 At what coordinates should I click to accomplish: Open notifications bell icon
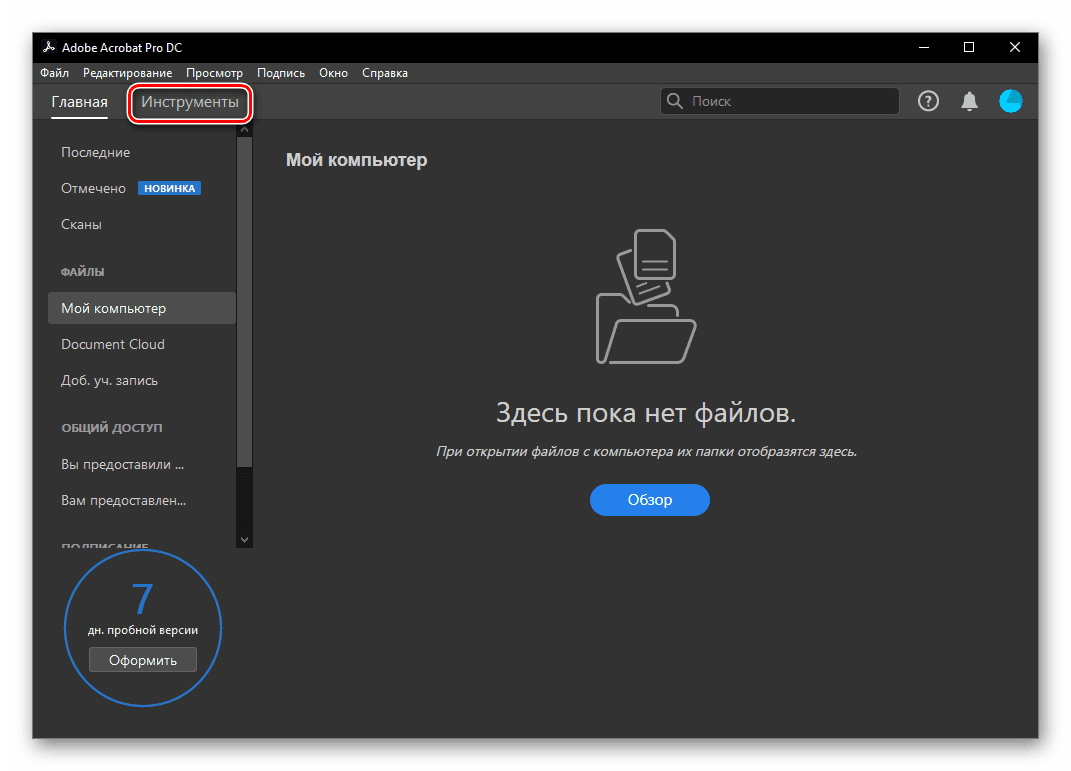[969, 102]
